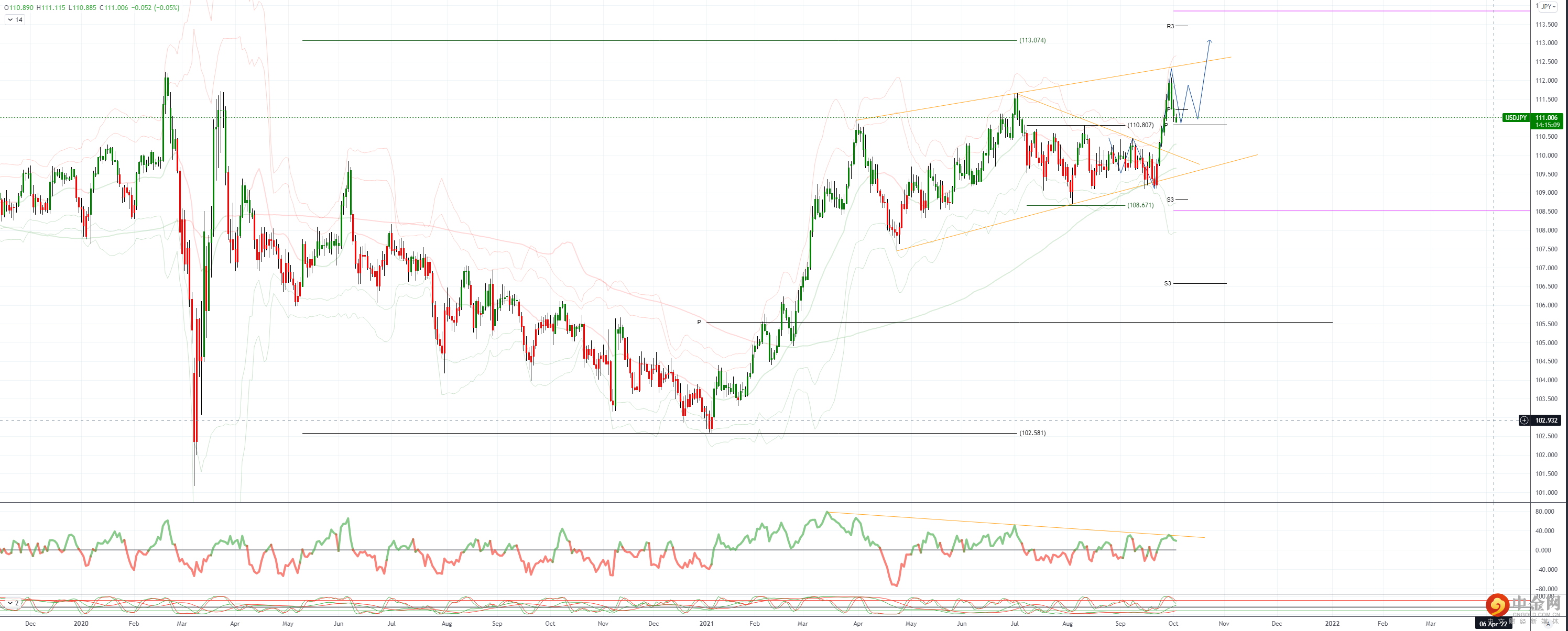Click the green 111.006 current price label

[x=1547, y=117]
